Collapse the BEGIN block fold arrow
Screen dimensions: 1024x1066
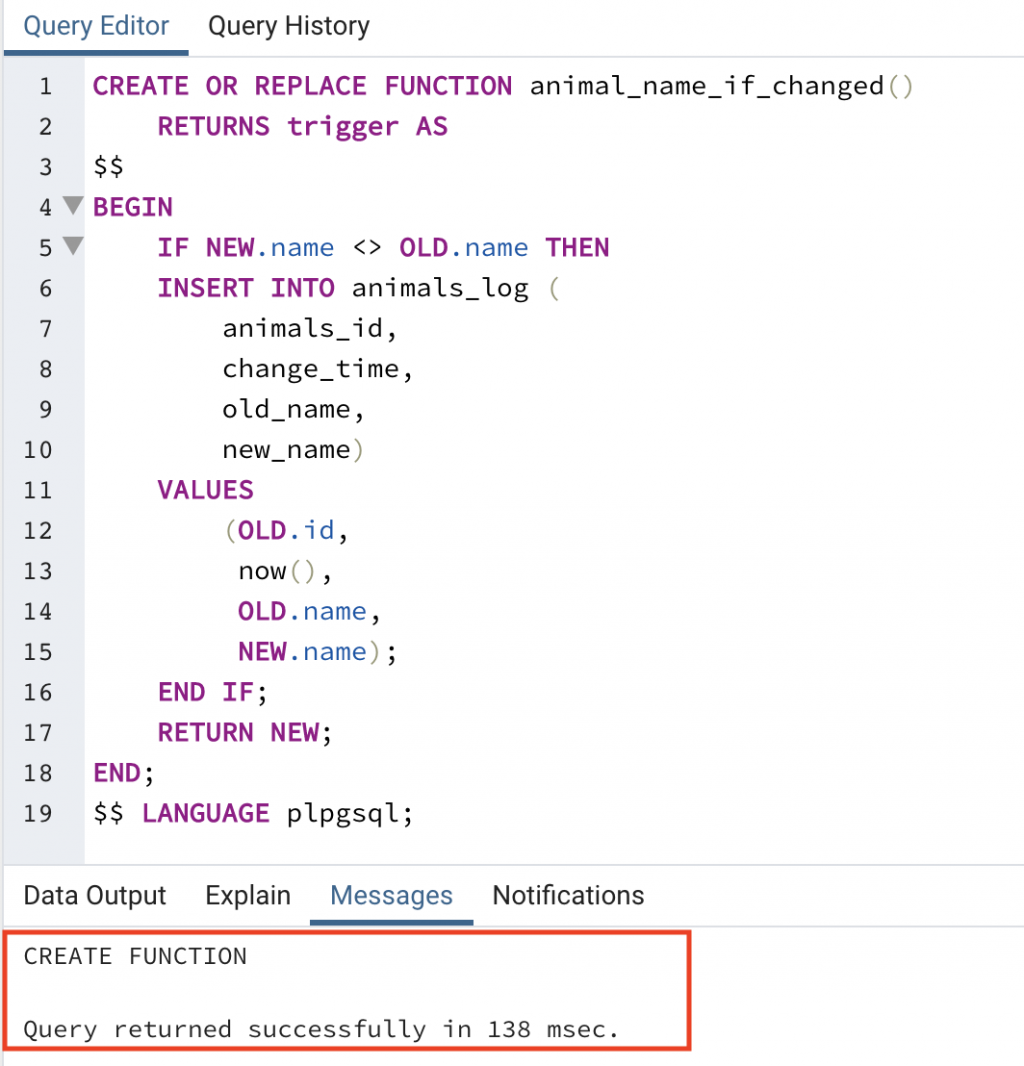pyautogui.click(x=73, y=205)
